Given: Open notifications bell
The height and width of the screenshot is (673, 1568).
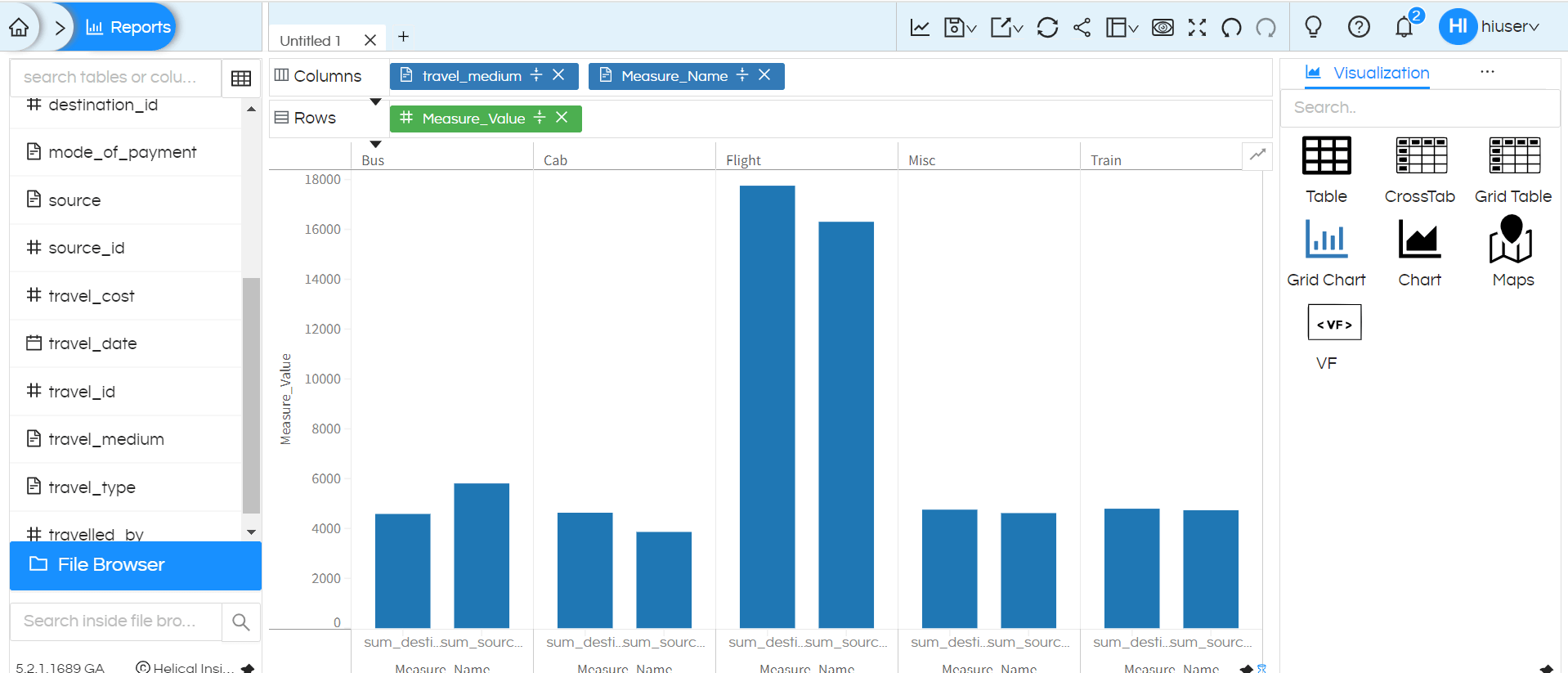Looking at the screenshot, I should [1404, 26].
